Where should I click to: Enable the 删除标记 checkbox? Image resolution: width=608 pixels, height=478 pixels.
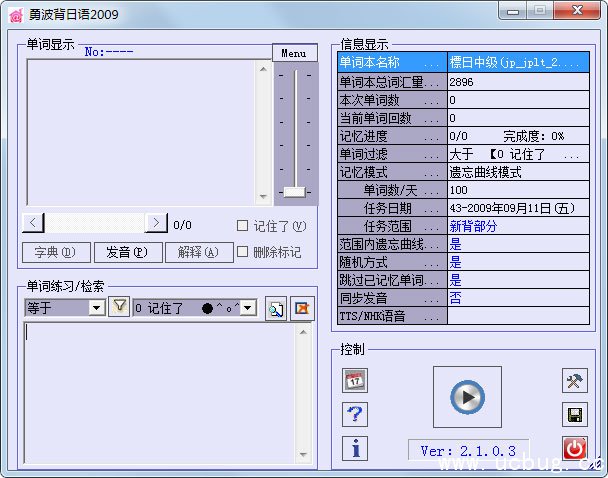tap(242, 252)
